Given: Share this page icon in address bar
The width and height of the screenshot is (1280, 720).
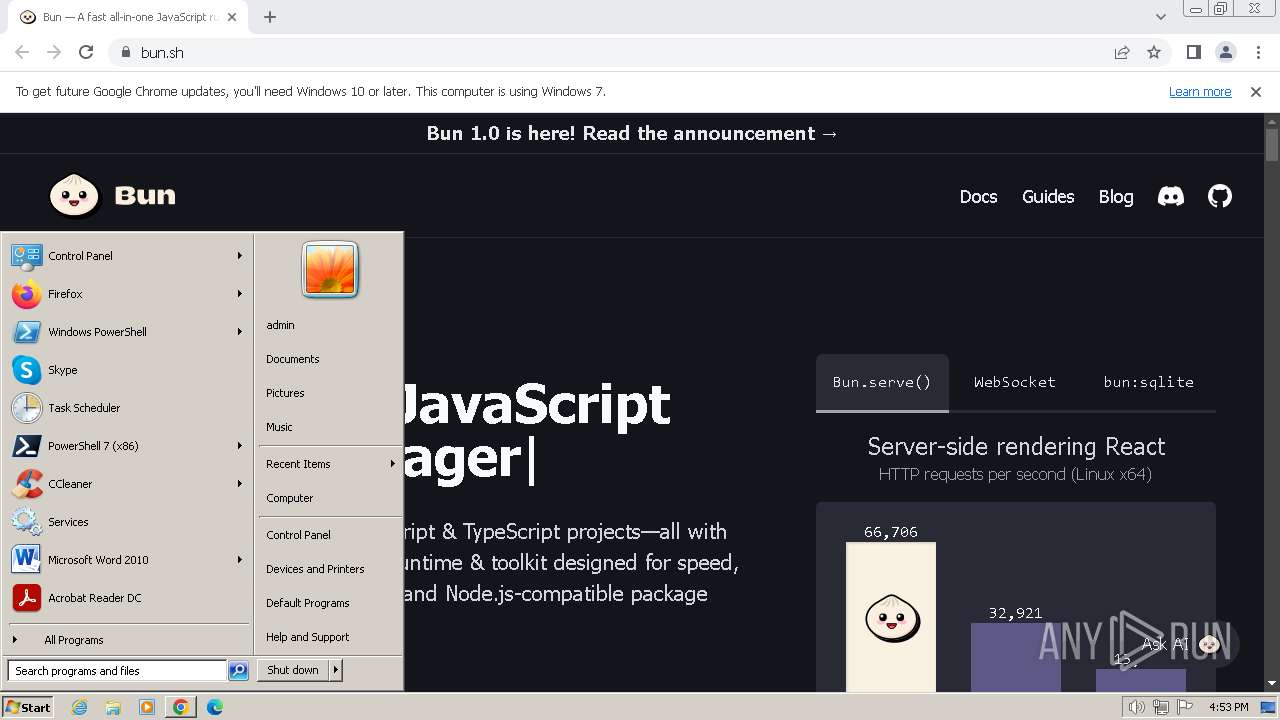Looking at the screenshot, I should 1122,52.
